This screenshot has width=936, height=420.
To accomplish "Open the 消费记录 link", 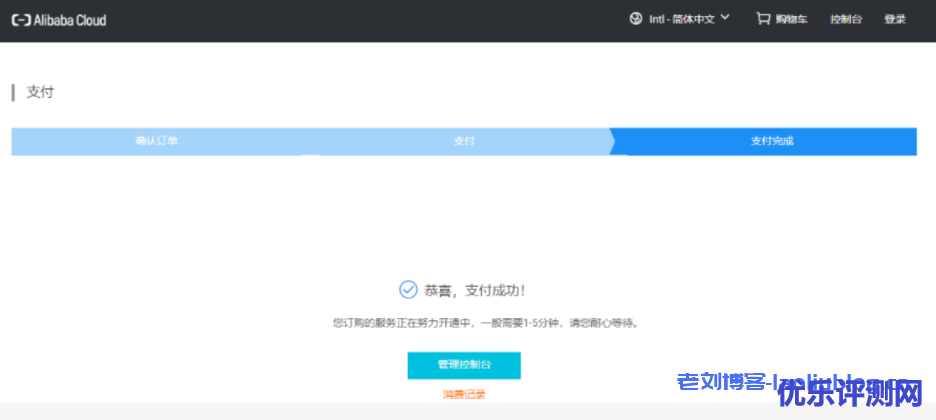I will click(x=464, y=394).
